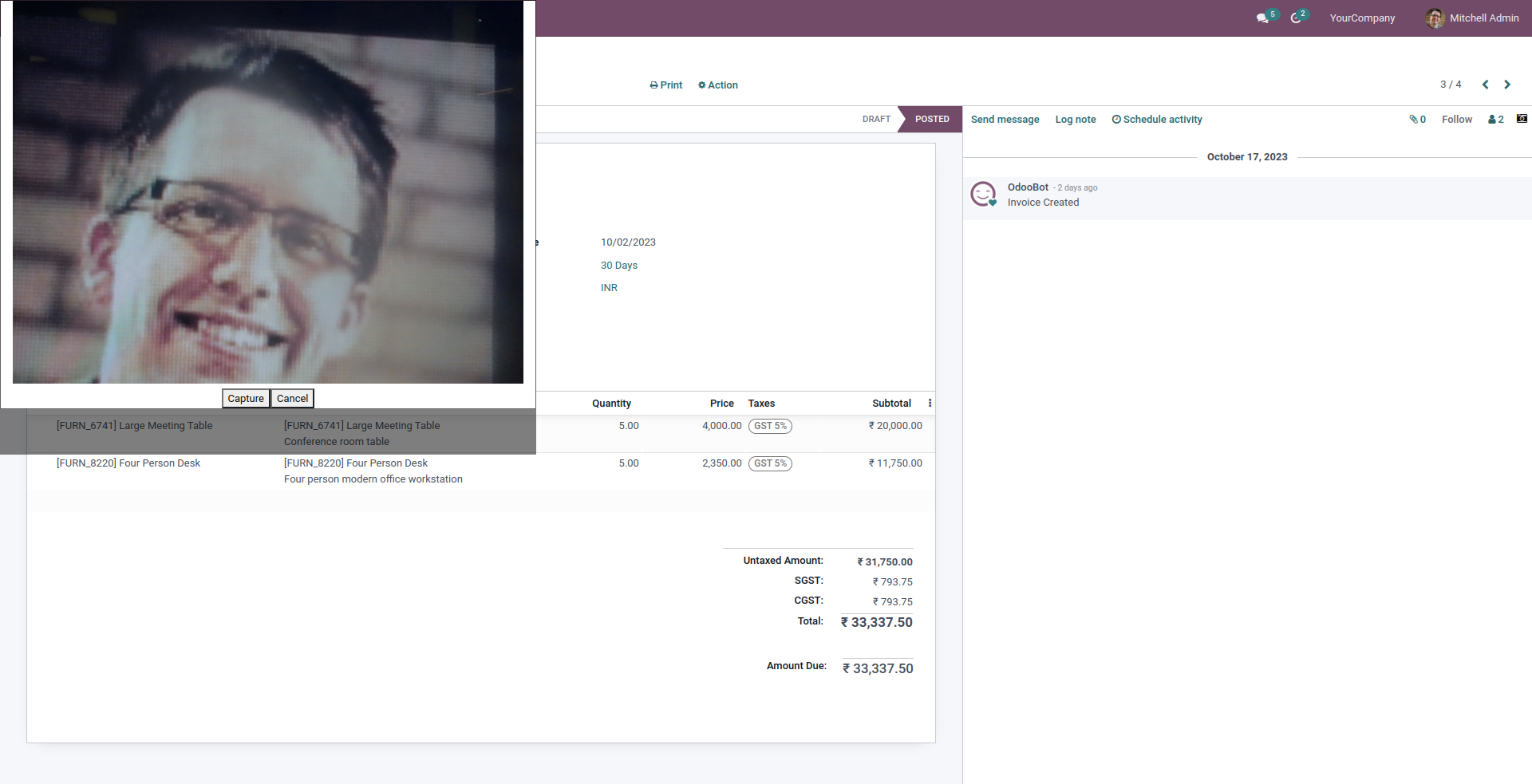This screenshot has width=1532, height=784.
Task: Click subtotal ₹ 20,000.00
Action: pos(895,426)
